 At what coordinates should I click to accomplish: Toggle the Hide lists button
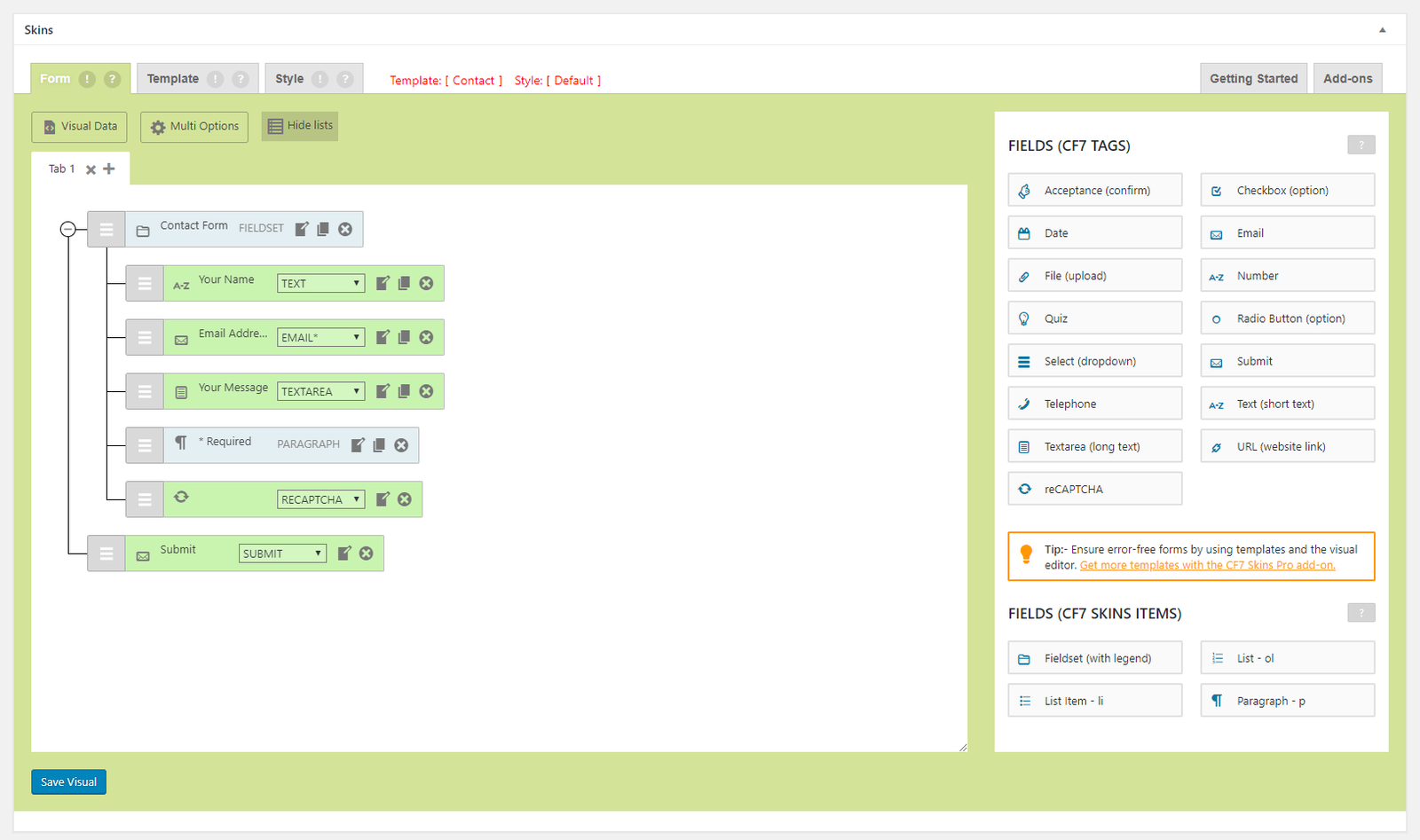click(x=300, y=126)
